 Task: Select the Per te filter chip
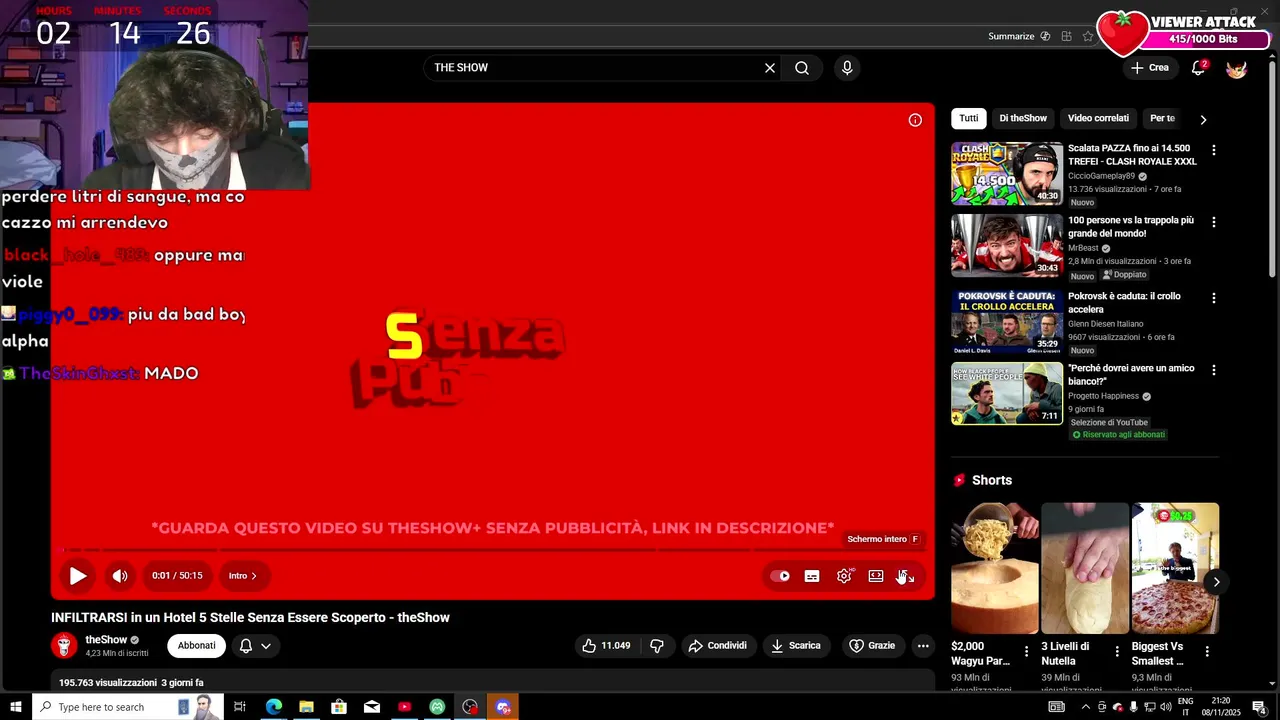click(1162, 118)
